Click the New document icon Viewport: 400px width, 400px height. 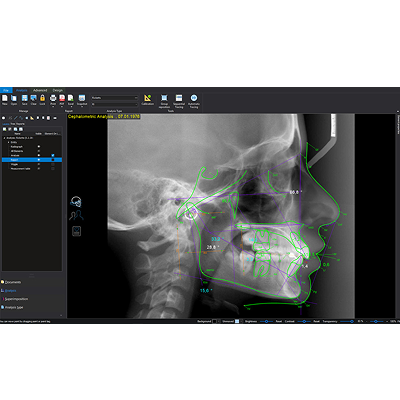(x=5, y=98)
